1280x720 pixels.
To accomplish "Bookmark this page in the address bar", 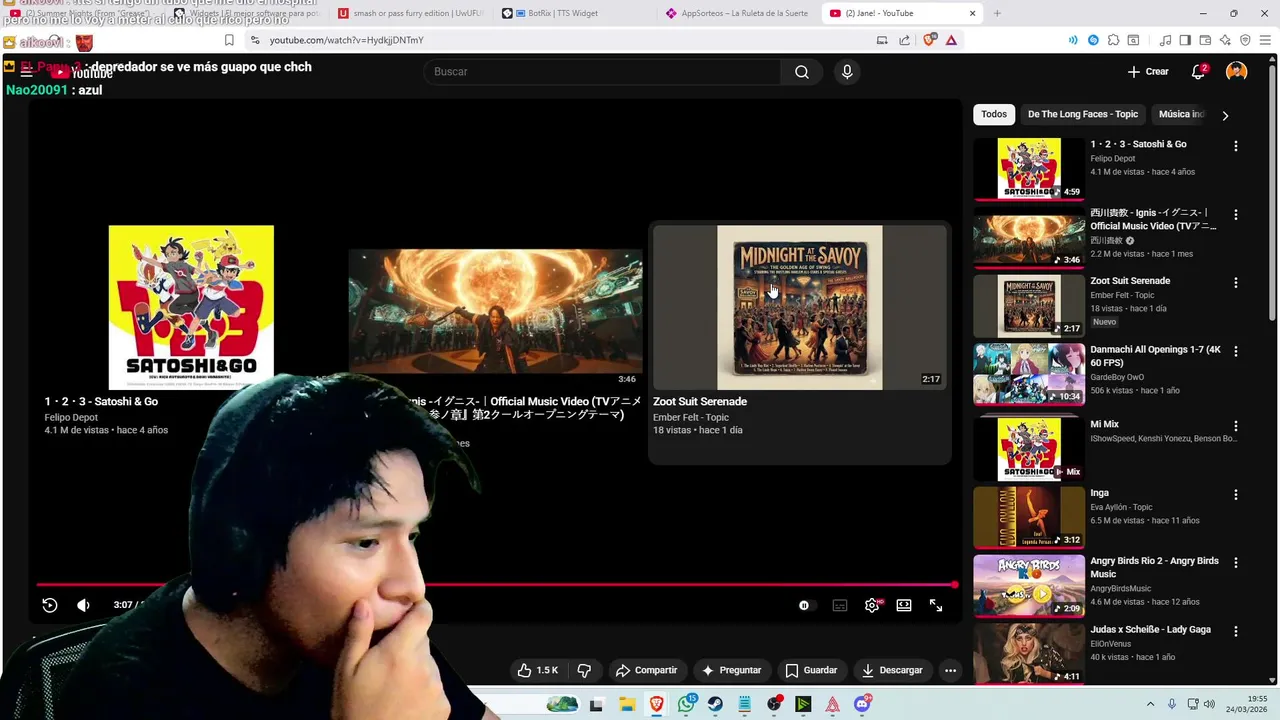I will coord(229,40).
